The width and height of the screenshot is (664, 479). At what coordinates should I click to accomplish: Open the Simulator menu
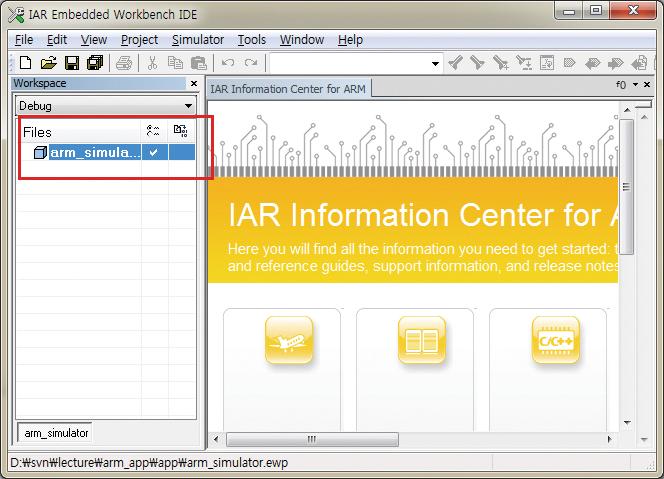(x=198, y=40)
